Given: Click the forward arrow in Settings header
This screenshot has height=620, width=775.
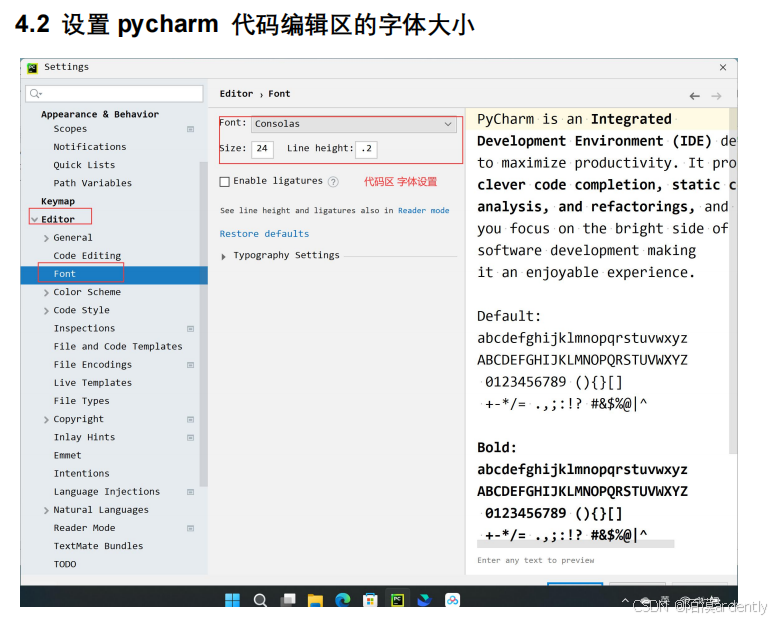Looking at the screenshot, I should point(716,96).
